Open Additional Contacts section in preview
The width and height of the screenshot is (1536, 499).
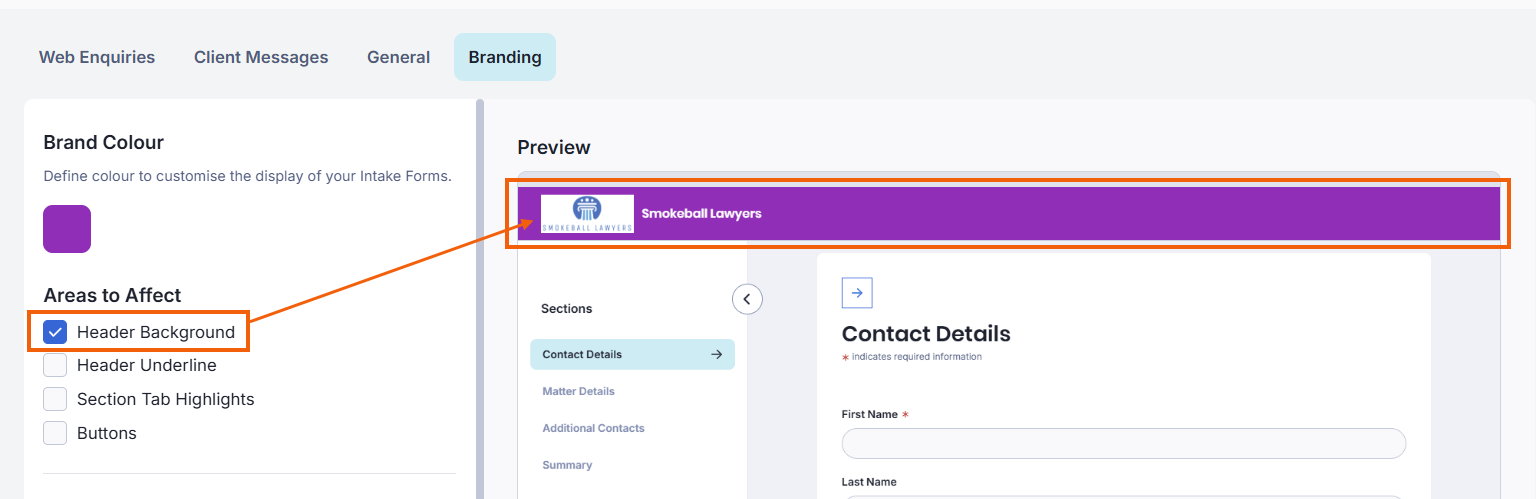[593, 428]
